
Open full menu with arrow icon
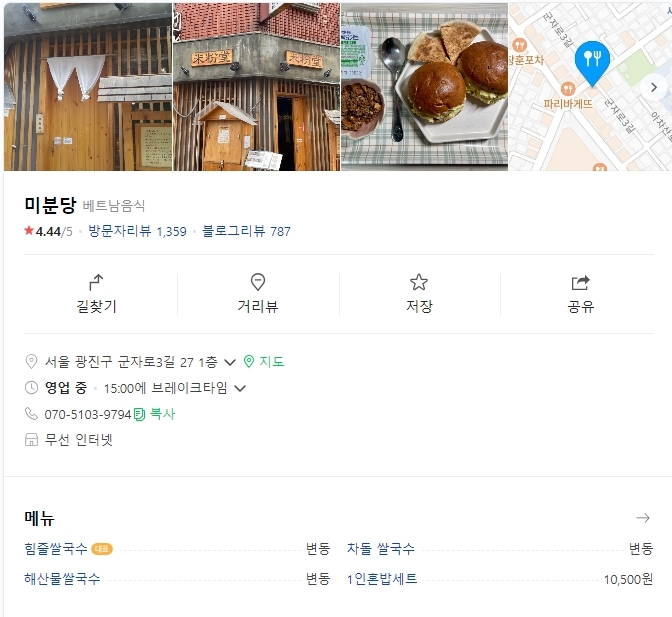tap(643, 518)
